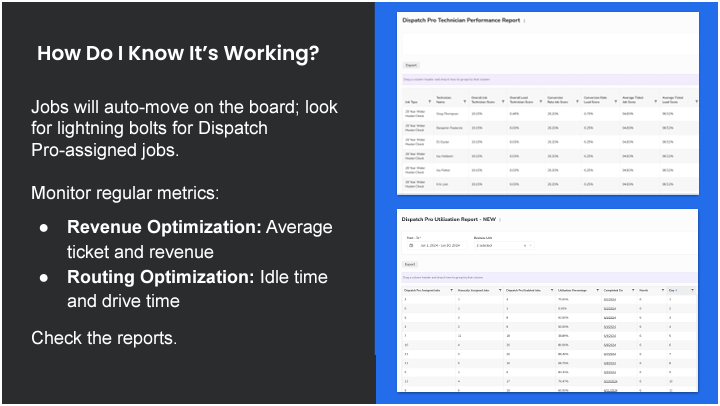Open the Job Type column filter
The width and height of the screenshot is (720, 406).
430,102
